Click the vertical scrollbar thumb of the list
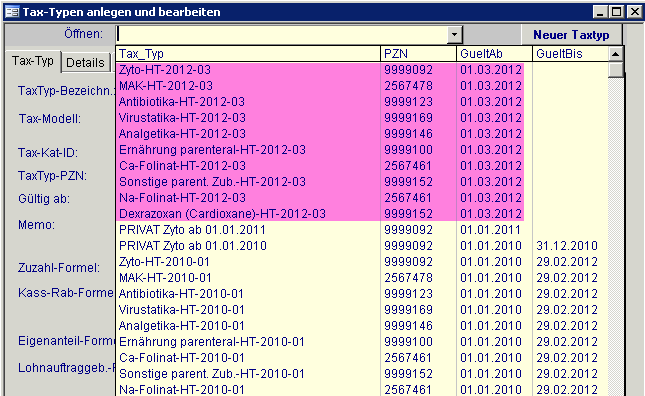The width and height of the screenshot is (645, 396). pyautogui.click(x=615, y=69)
